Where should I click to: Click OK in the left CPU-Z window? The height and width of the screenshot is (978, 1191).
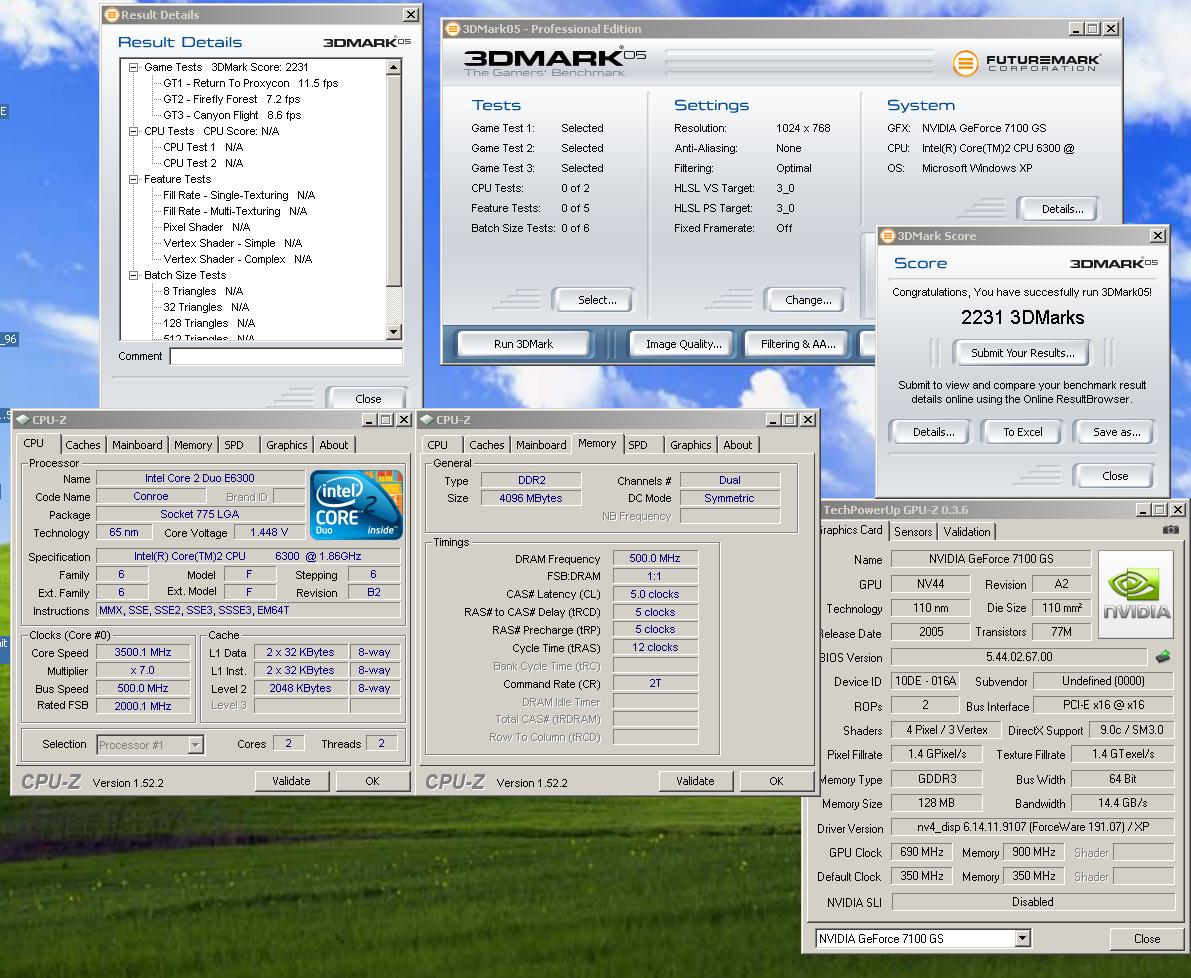(372, 781)
